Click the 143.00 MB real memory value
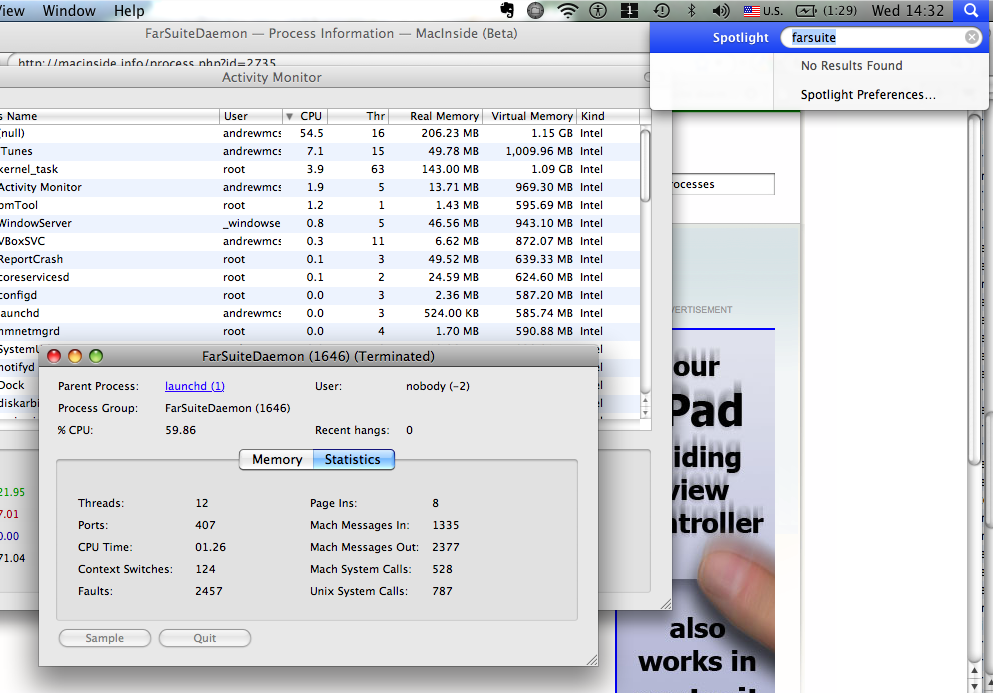The width and height of the screenshot is (993, 693). coord(450,169)
